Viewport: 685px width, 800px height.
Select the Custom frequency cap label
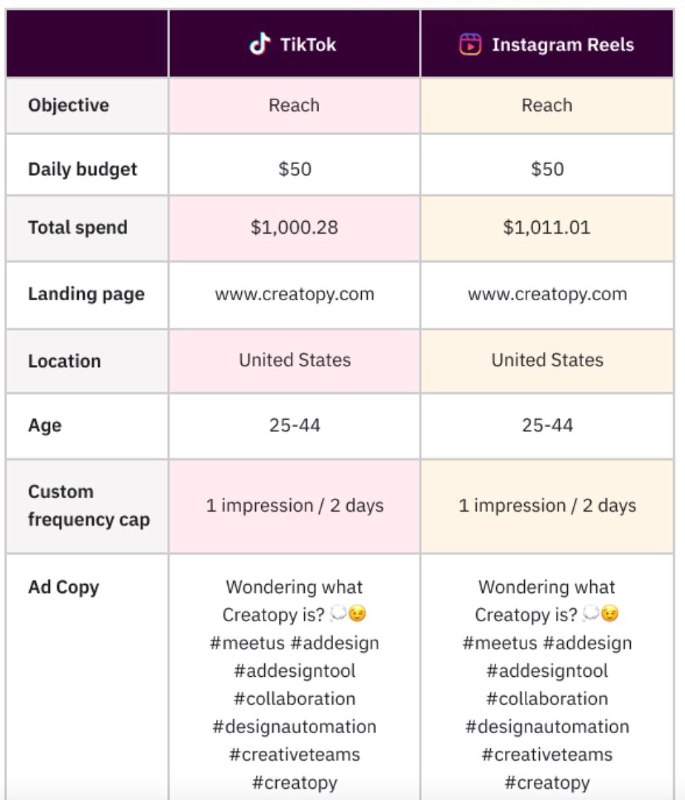click(88, 505)
